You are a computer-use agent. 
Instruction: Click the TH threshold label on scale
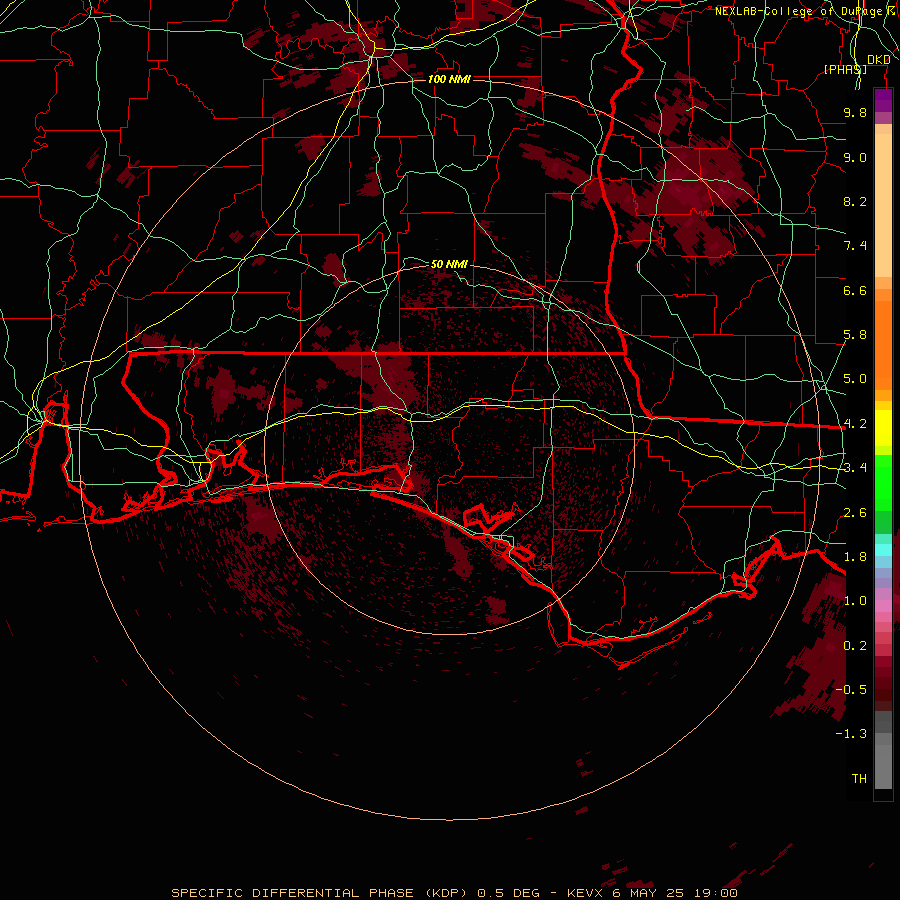(859, 779)
